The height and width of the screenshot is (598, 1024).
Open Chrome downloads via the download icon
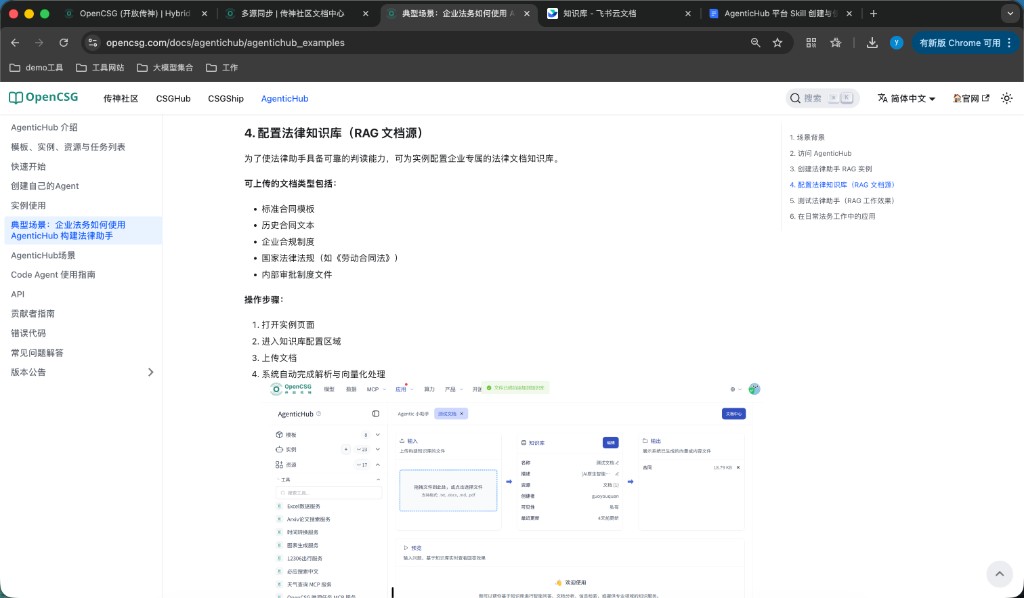[x=872, y=43]
